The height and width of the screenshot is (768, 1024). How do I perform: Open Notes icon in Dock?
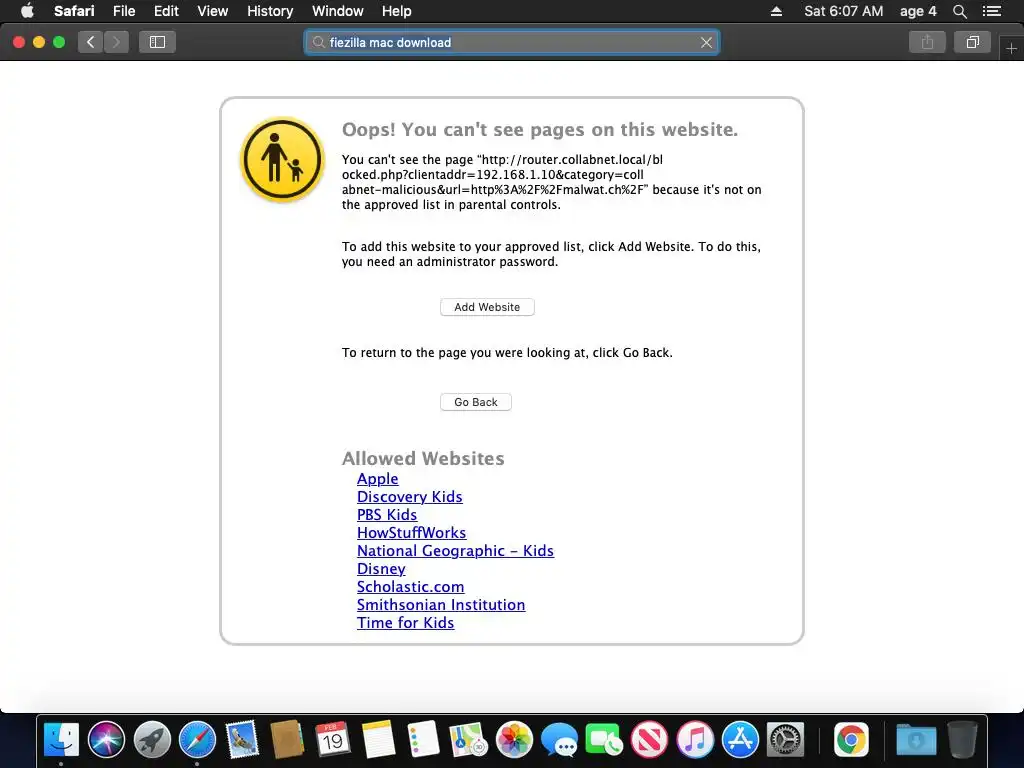pos(378,740)
